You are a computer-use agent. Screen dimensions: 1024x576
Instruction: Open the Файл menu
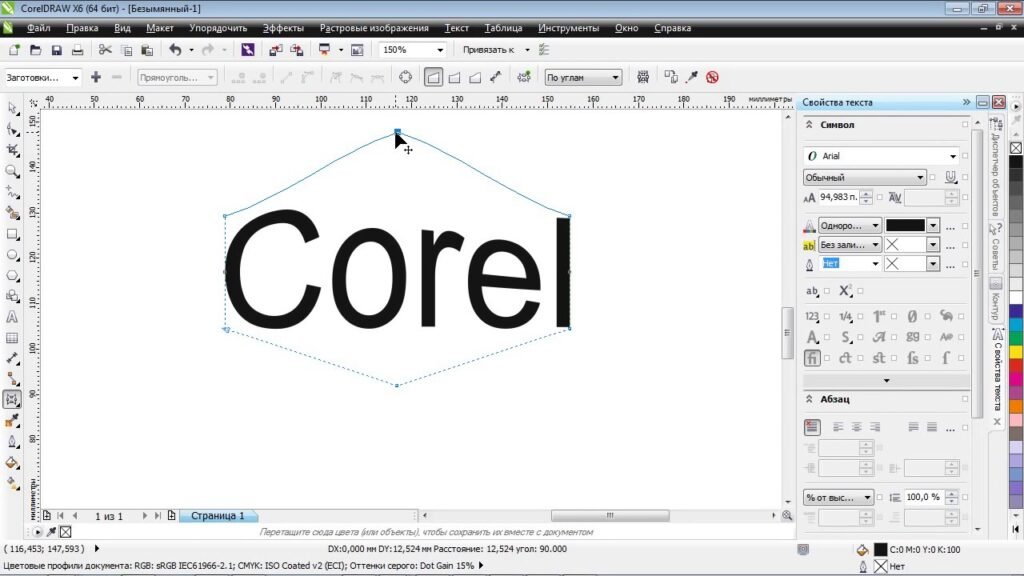tap(39, 28)
